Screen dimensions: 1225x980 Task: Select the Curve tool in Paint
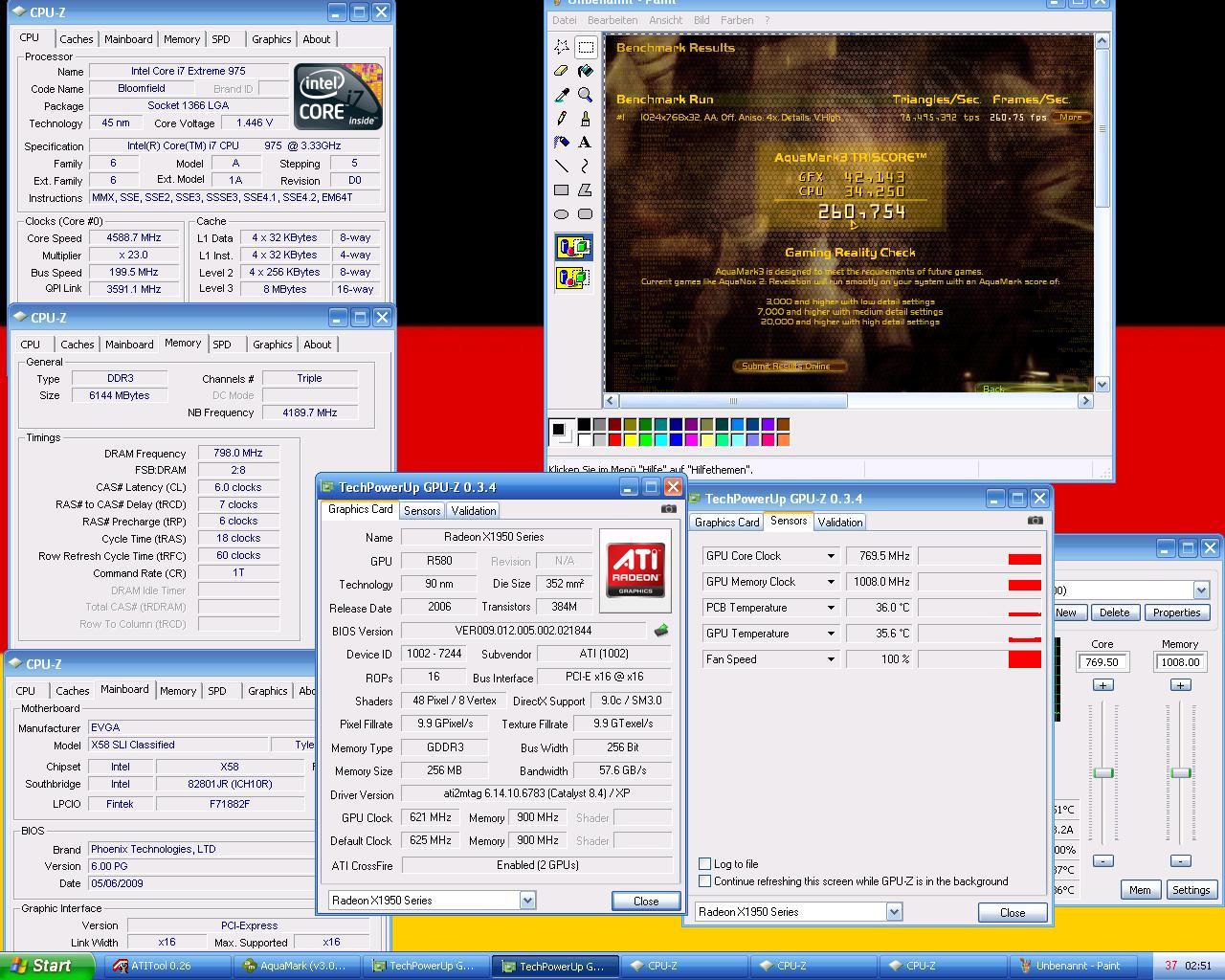[x=586, y=167]
